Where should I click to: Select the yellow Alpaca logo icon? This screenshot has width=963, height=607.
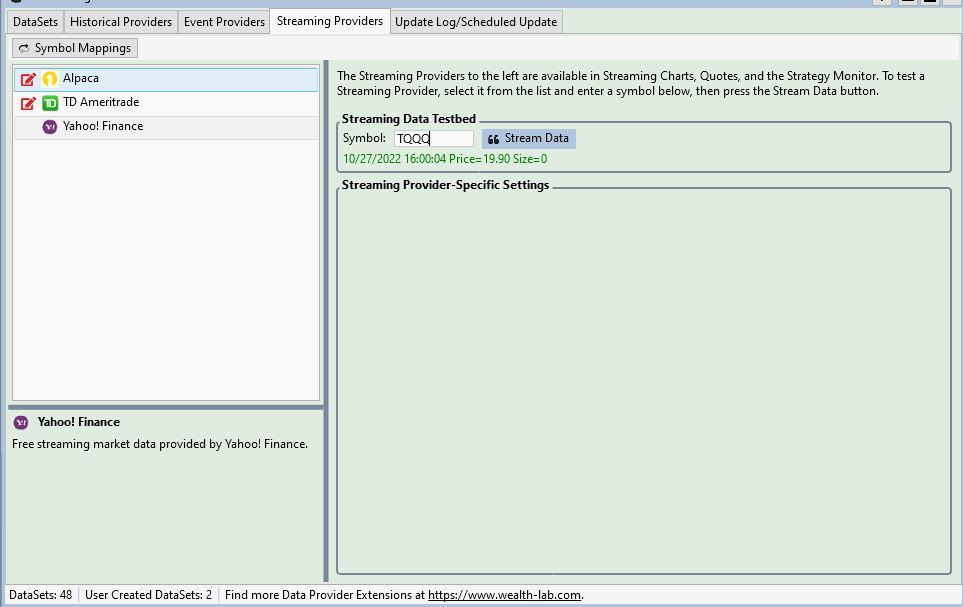coord(50,79)
